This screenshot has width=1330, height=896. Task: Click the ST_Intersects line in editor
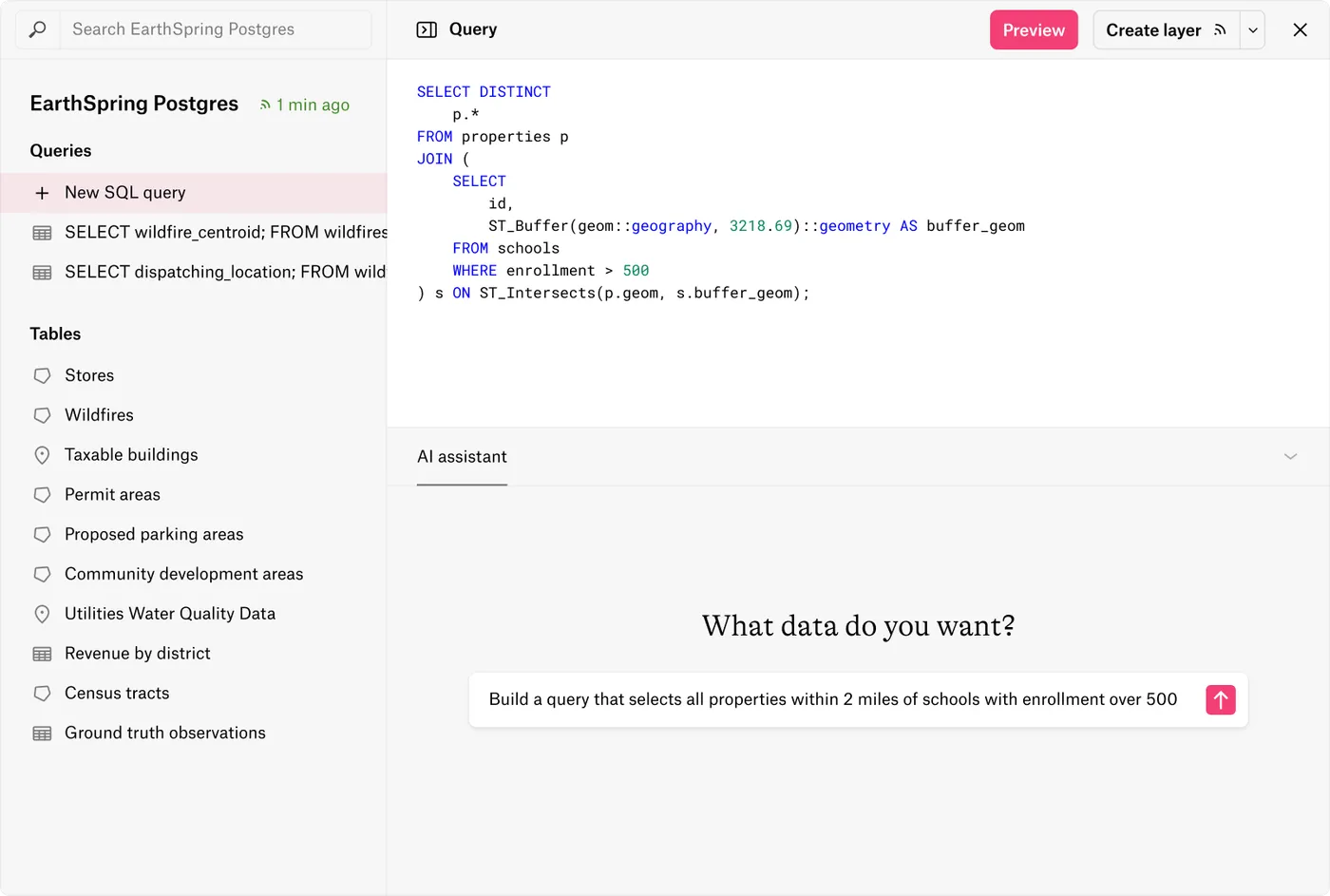(614, 294)
